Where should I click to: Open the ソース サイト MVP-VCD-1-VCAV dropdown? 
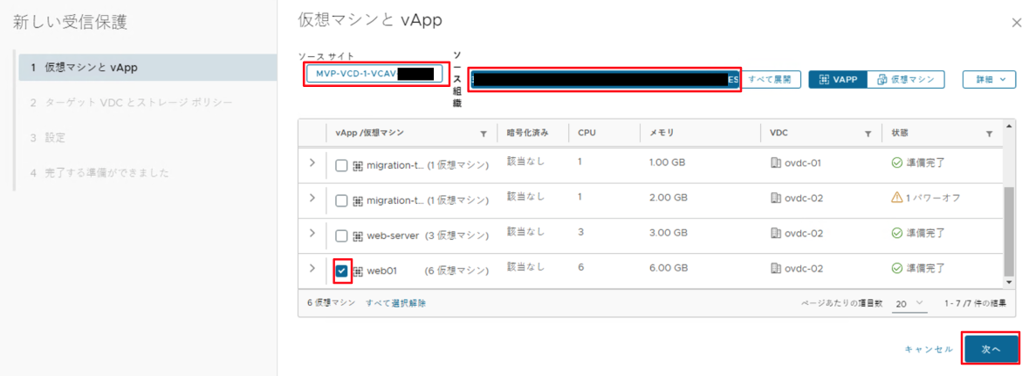375,74
